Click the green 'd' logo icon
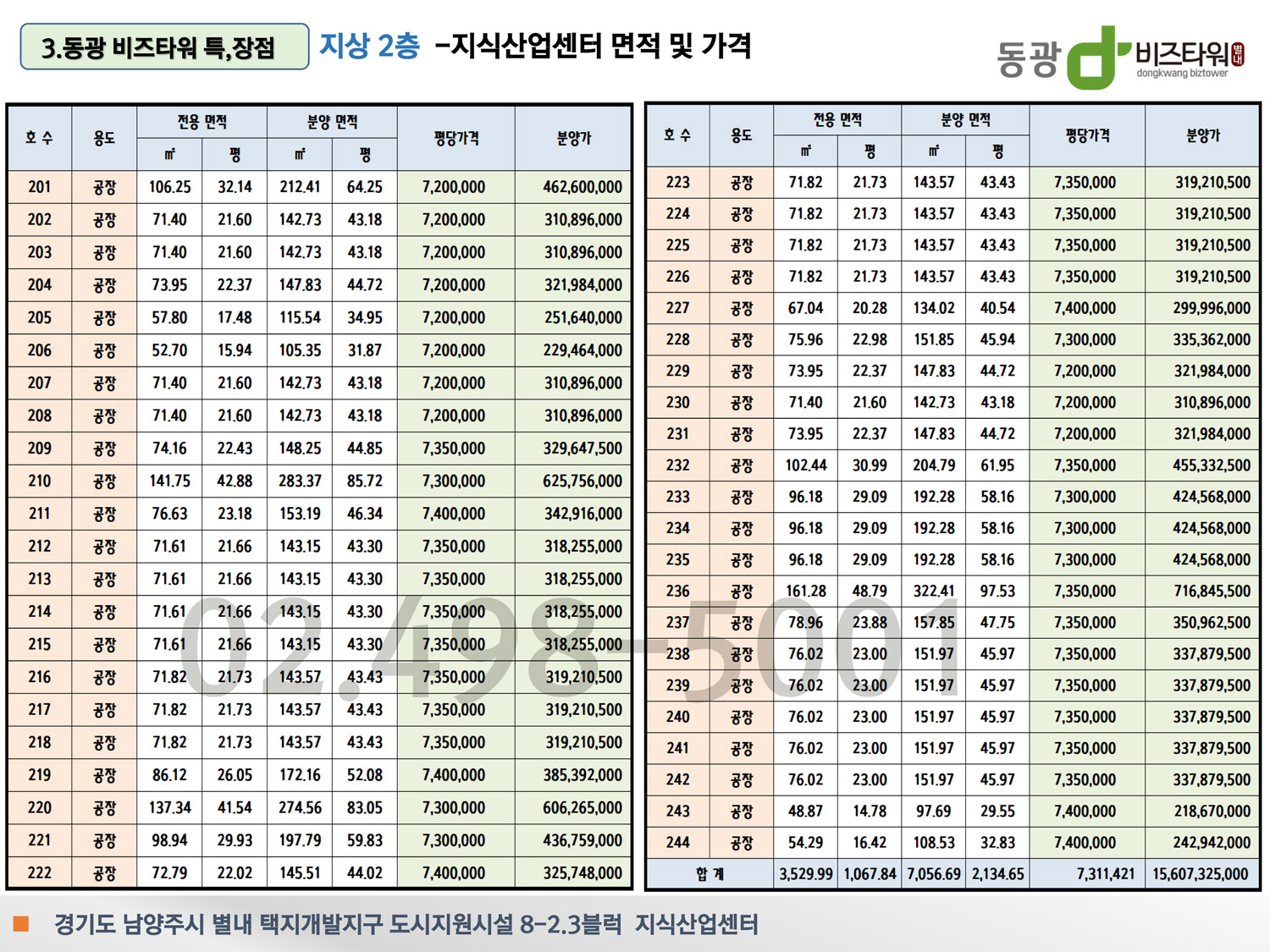 coord(1098,58)
